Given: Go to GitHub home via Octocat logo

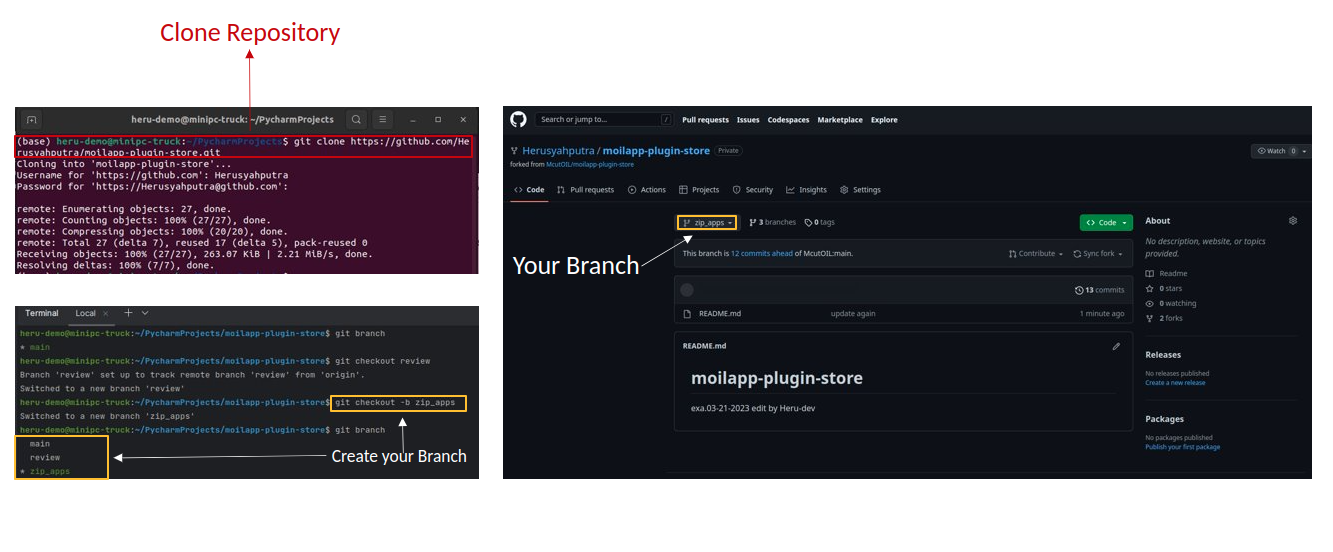Looking at the screenshot, I should tap(518, 119).
